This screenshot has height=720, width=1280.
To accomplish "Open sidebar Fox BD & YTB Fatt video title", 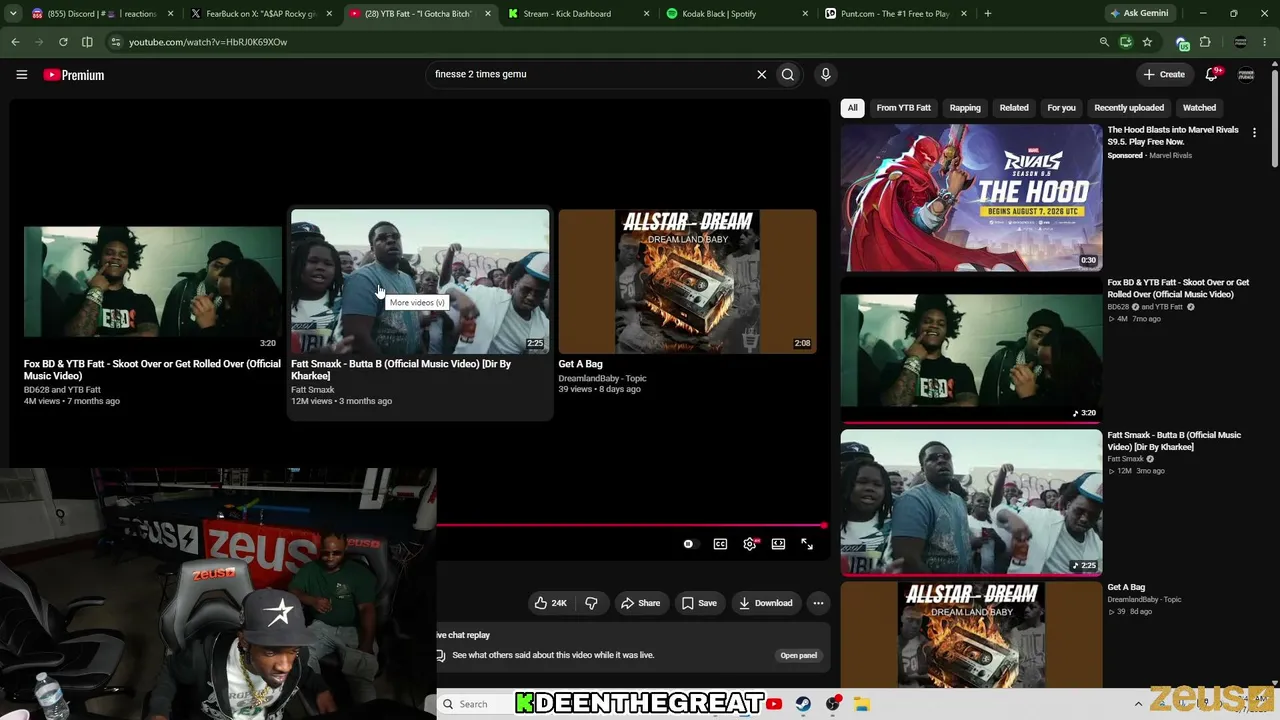I will pyautogui.click(x=1178, y=288).
